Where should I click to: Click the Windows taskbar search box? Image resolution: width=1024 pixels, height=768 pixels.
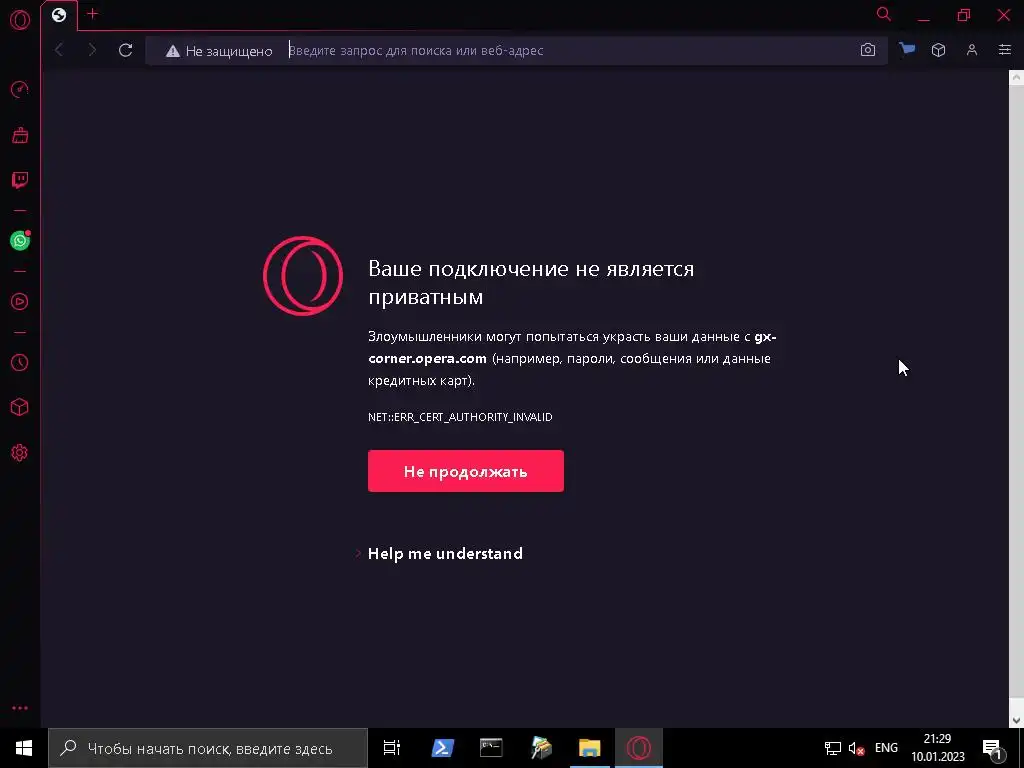[208, 748]
